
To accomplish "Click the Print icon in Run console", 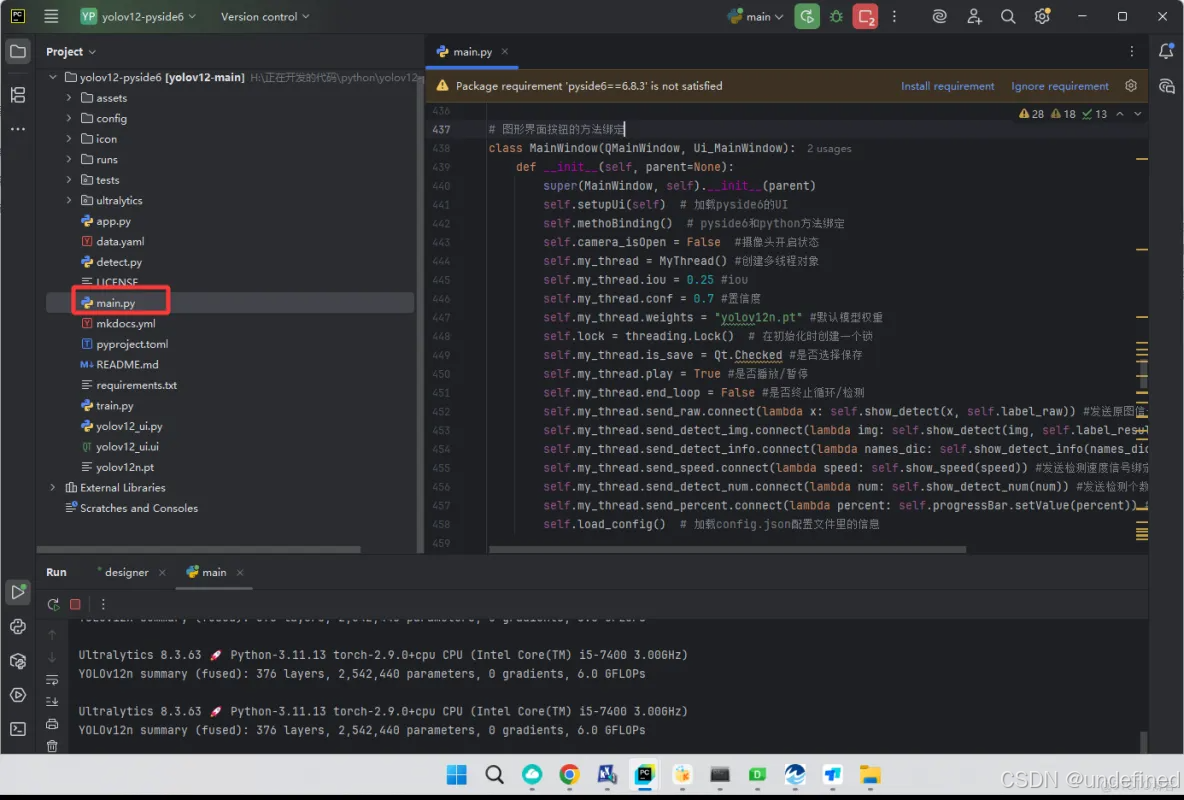I will 52,724.
